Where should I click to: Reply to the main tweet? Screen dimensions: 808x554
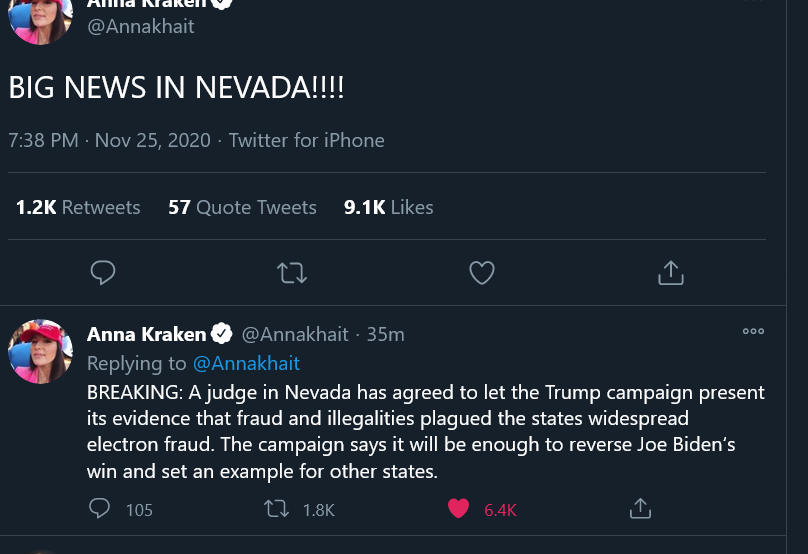tap(103, 272)
